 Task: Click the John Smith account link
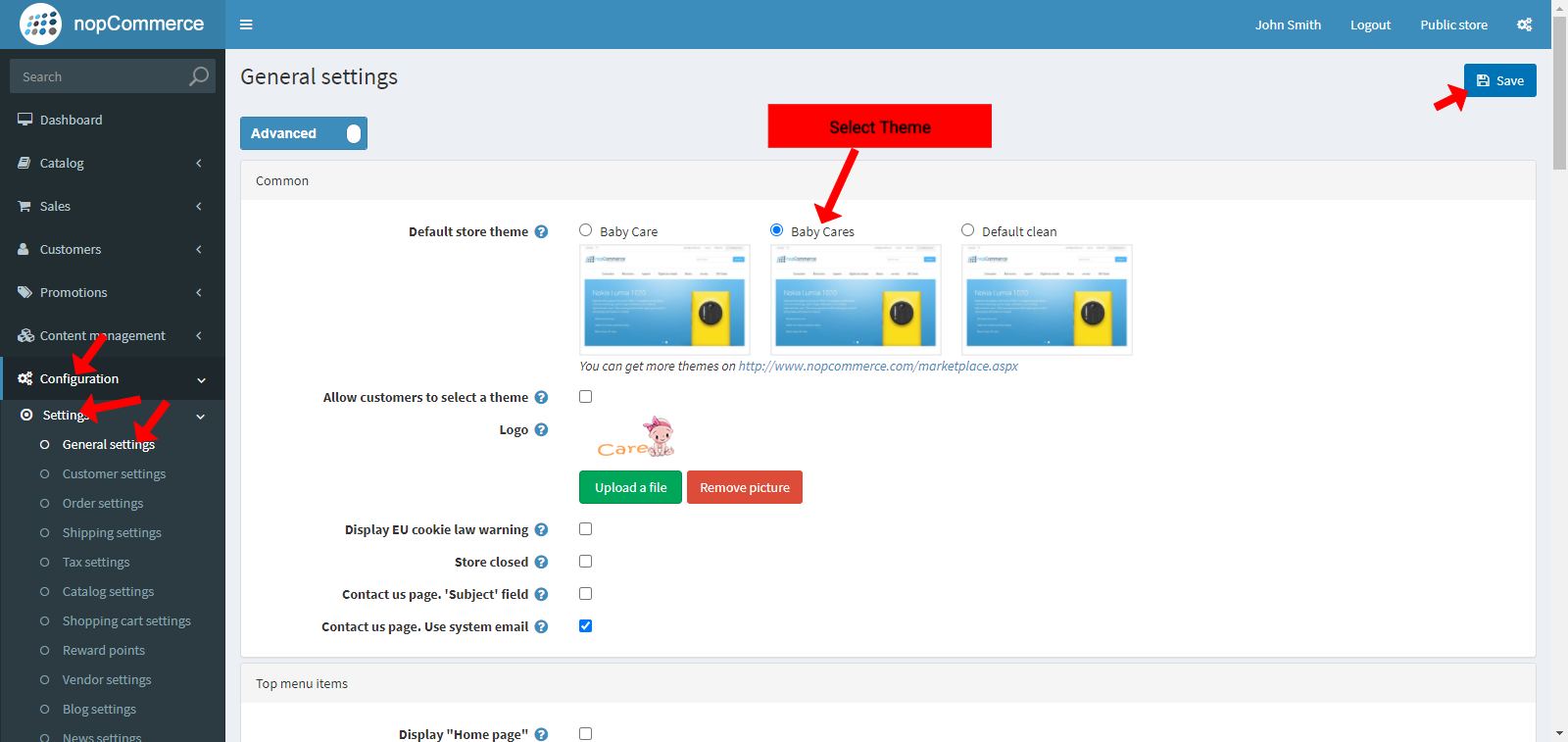point(1288,25)
